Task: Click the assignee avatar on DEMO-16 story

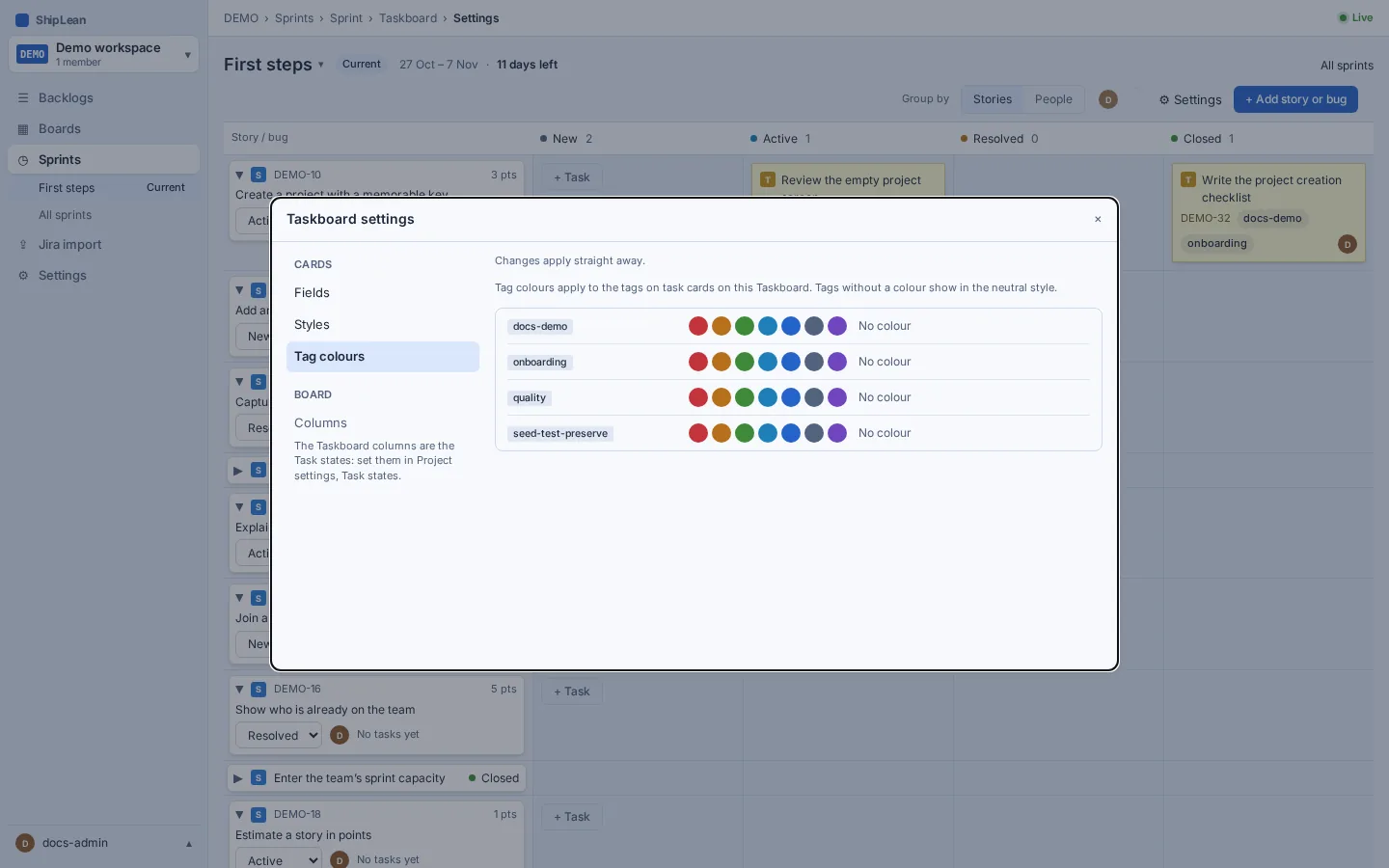Action: pos(340,735)
